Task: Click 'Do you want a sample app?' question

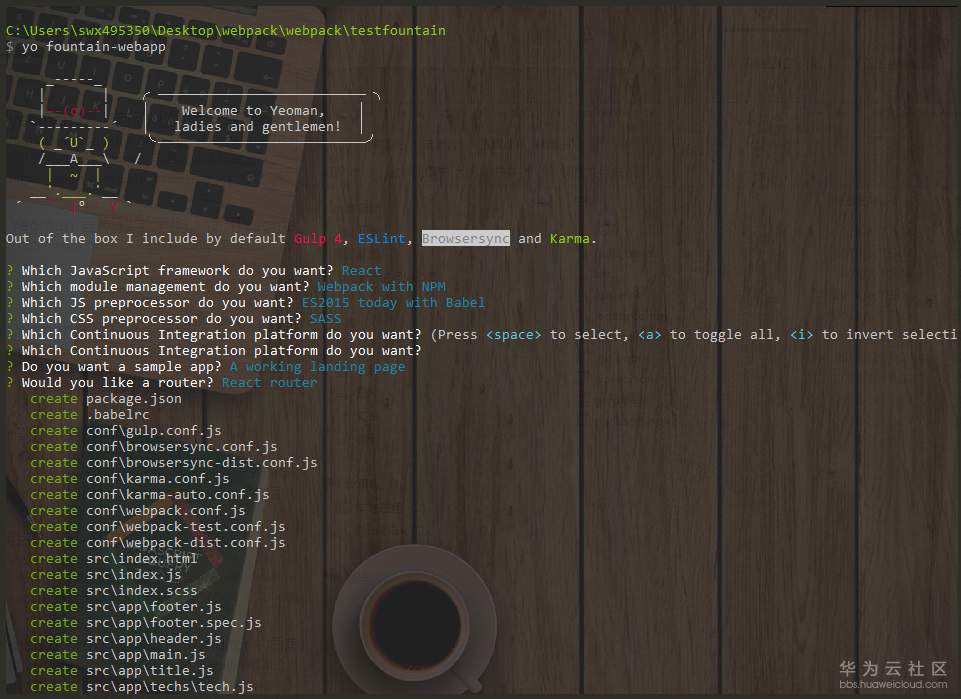Action: click(x=122, y=367)
